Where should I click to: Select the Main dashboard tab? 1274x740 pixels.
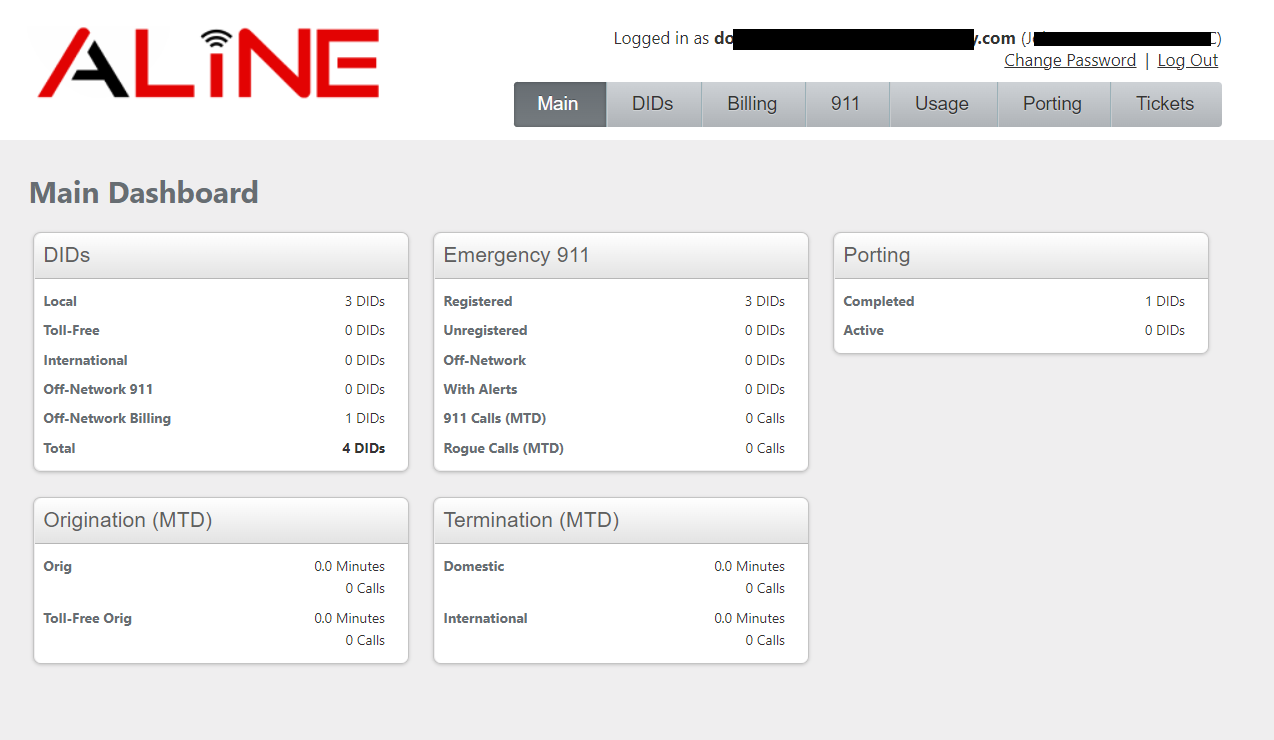click(x=558, y=103)
